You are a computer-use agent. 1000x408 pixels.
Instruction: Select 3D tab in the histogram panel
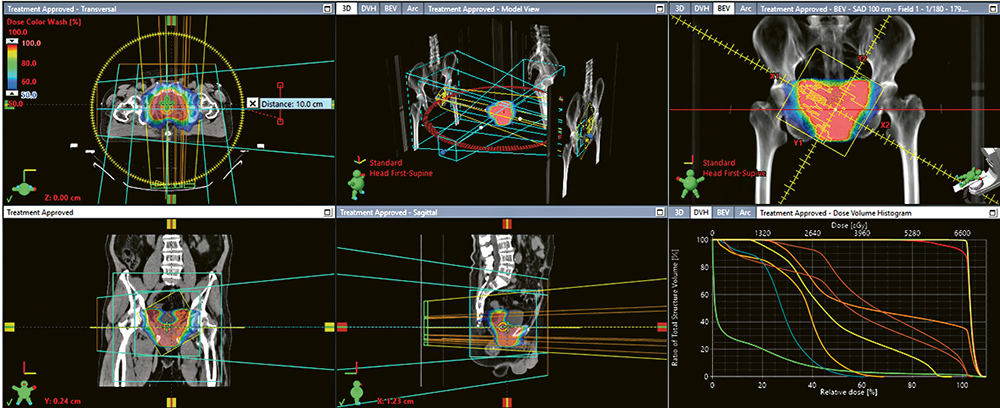[679, 212]
